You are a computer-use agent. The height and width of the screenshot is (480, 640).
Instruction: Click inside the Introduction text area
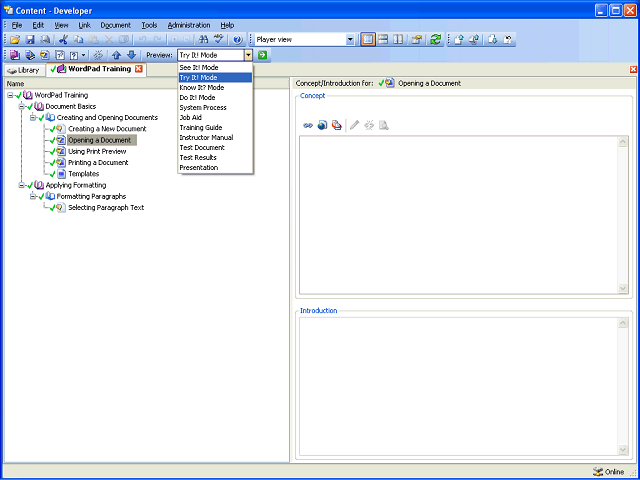pyautogui.click(x=459, y=386)
